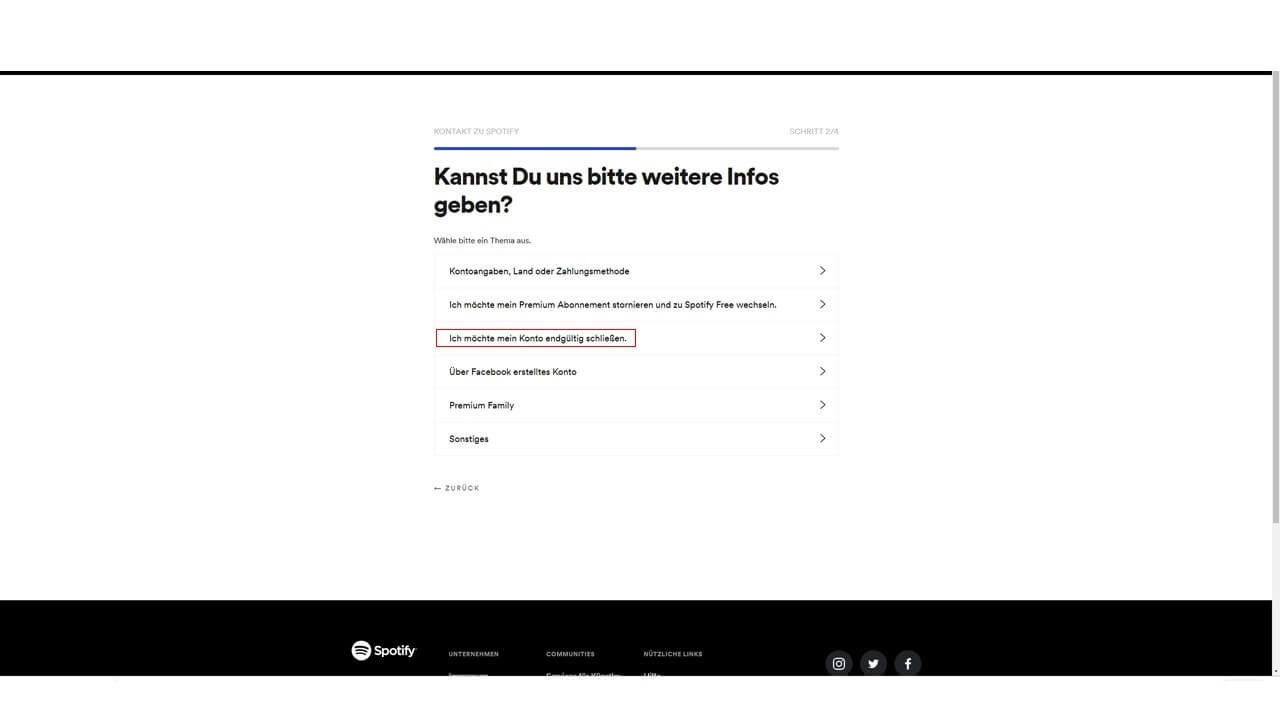Screen dimensions: 1280x720
Task: Expand the Premium Family chevron
Action: point(822,405)
